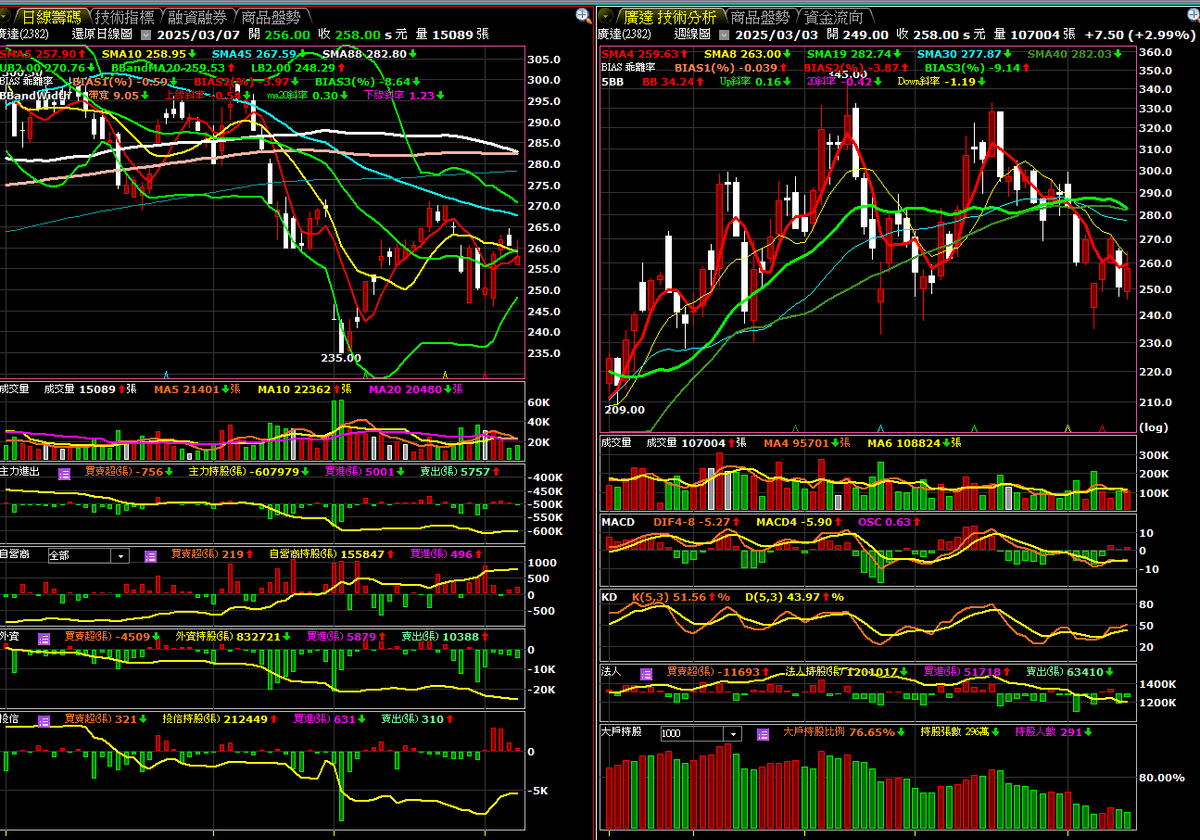This screenshot has width=1200, height=840.
Task: Switch to the 技術指標 tab
Action: click(126, 17)
